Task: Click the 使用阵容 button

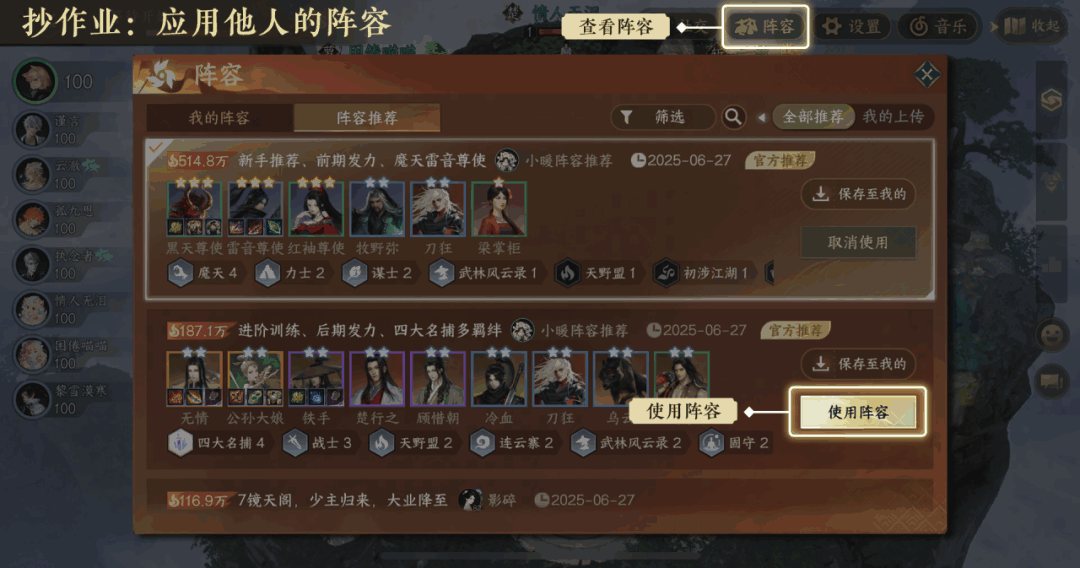Action: click(x=858, y=412)
